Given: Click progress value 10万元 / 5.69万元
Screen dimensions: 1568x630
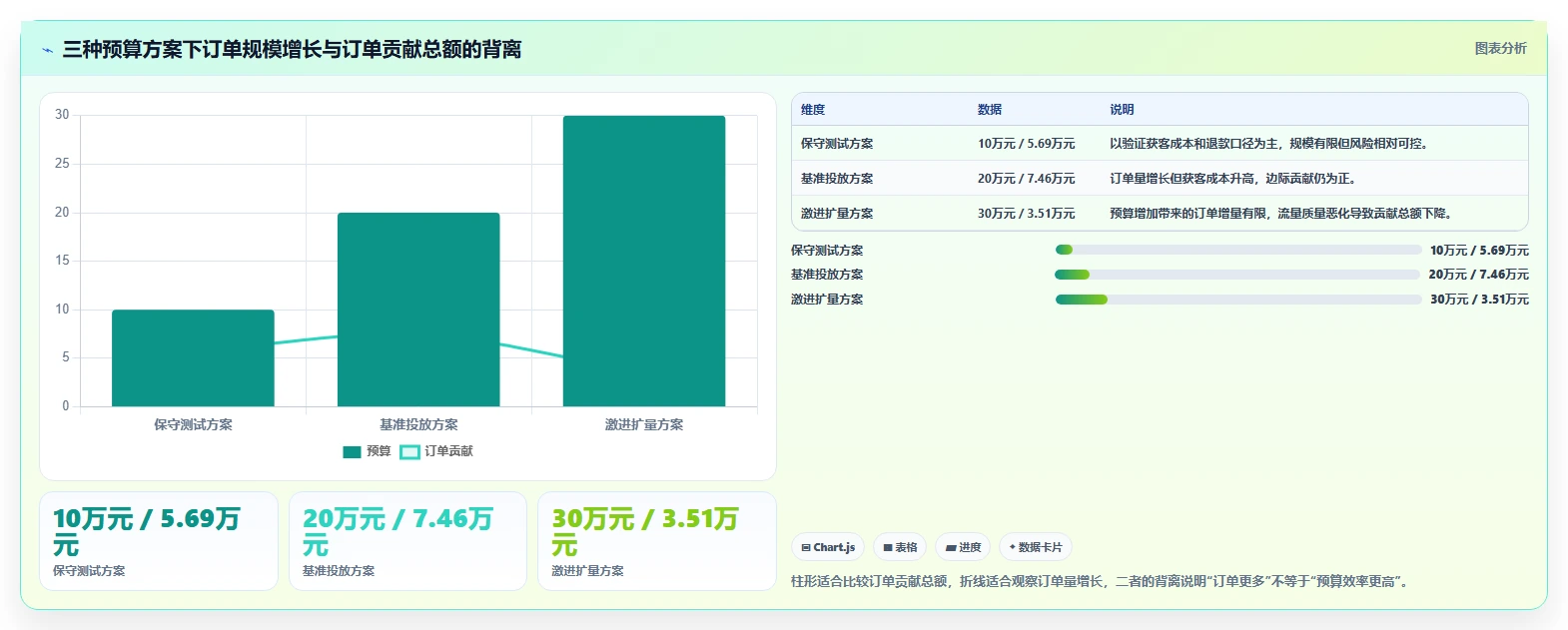Looking at the screenshot, I should point(1479,251).
